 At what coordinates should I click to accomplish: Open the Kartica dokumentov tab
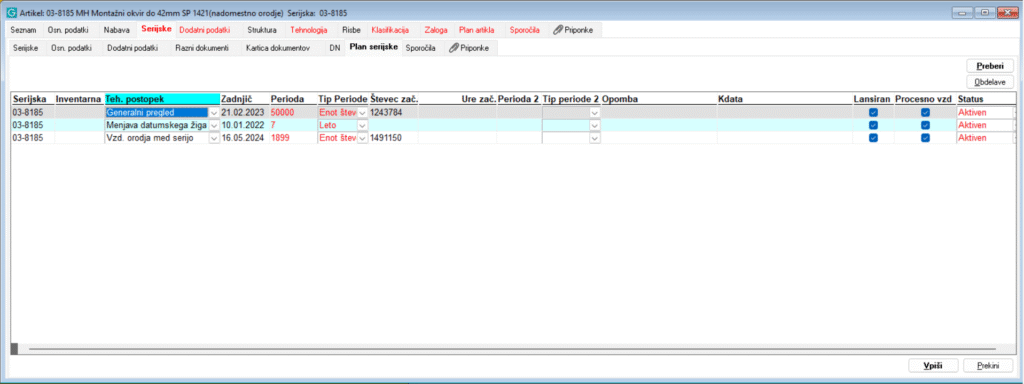click(x=278, y=48)
